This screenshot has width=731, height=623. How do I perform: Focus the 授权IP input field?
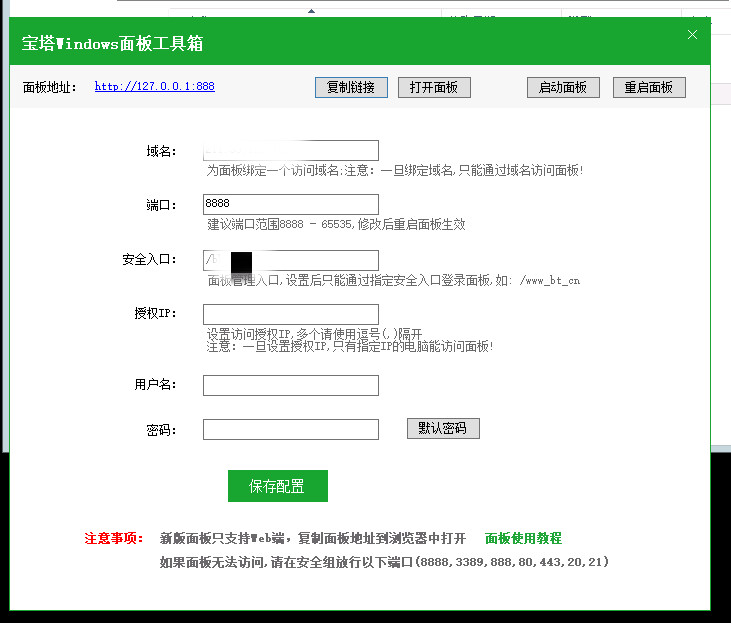tap(291, 314)
